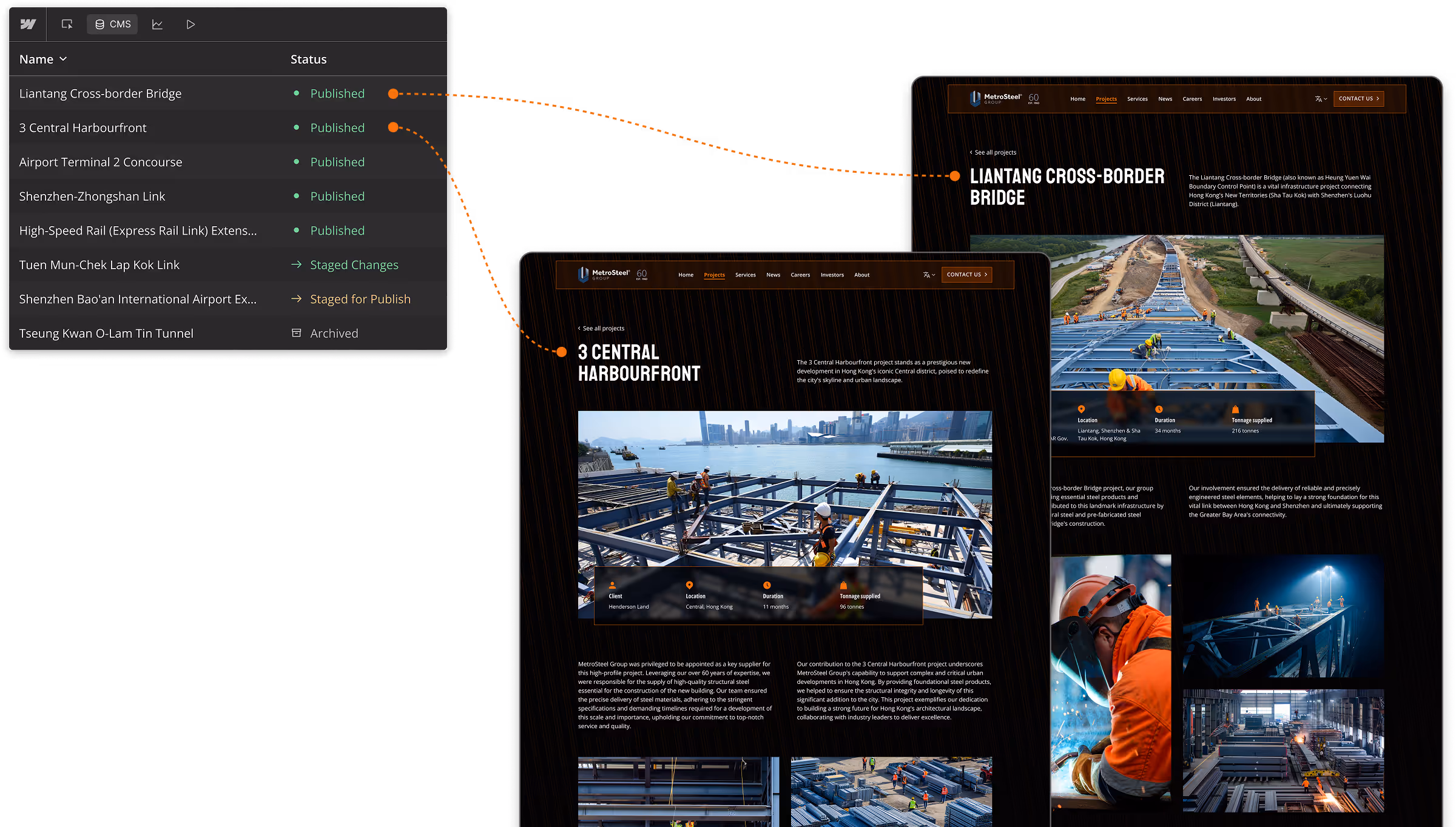Click the Client person icon on Harbourfront page

click(x=612, y=585)
